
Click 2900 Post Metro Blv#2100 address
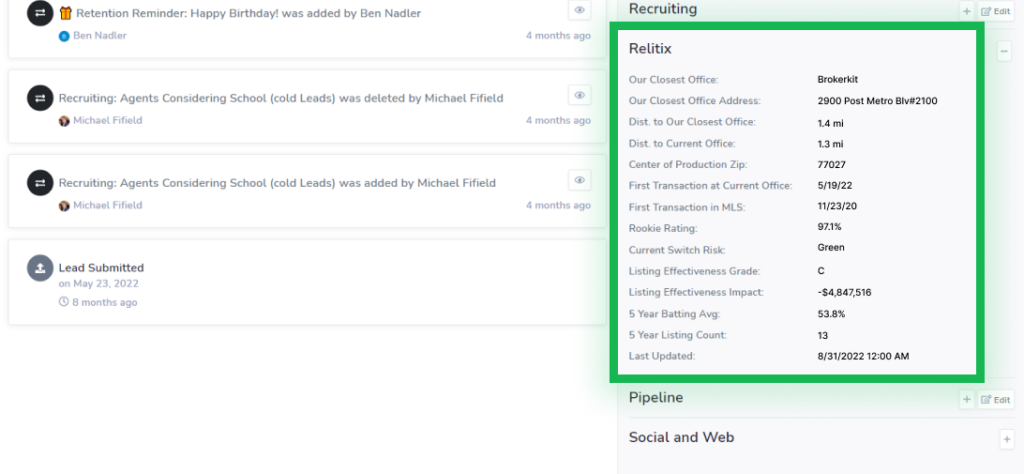877,101
